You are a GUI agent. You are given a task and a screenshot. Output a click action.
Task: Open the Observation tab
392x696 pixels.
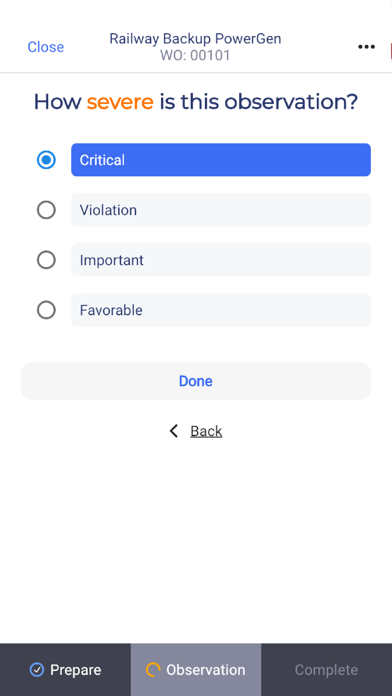196,669
